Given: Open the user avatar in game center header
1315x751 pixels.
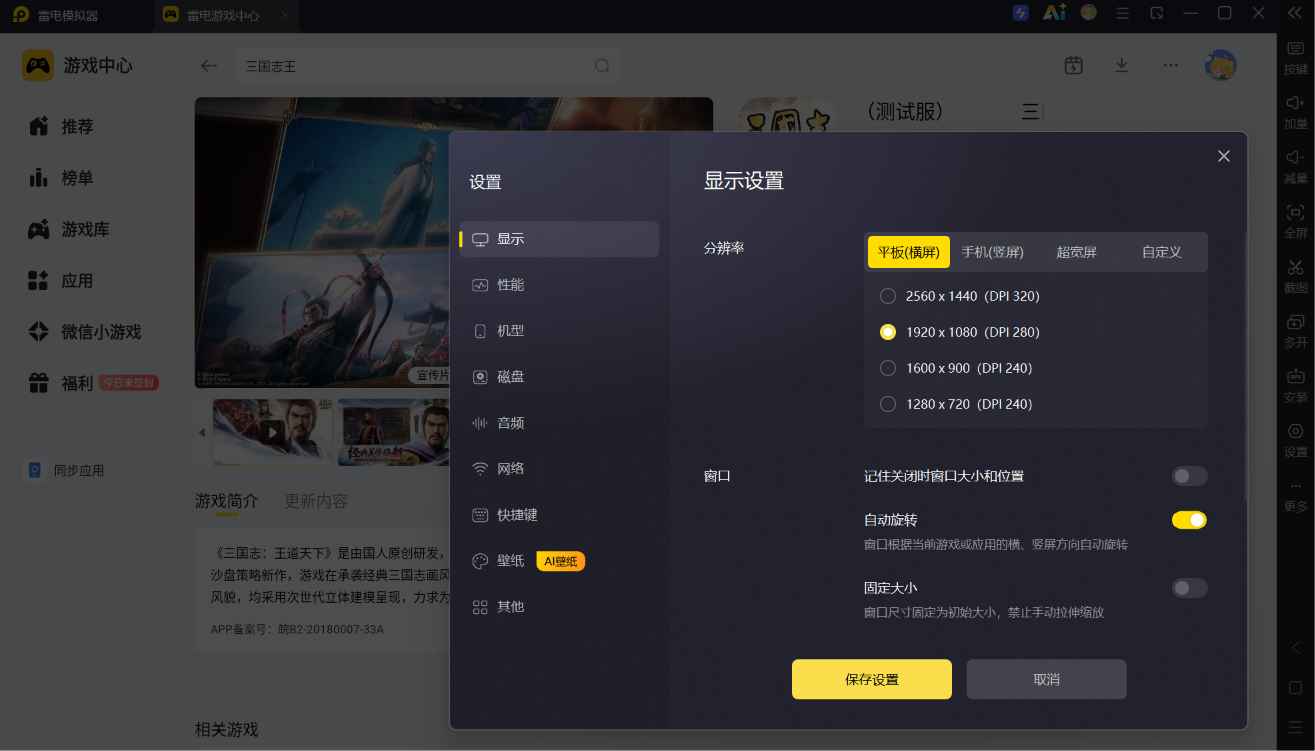Looking at the screenshot, I should point(1220,66).
